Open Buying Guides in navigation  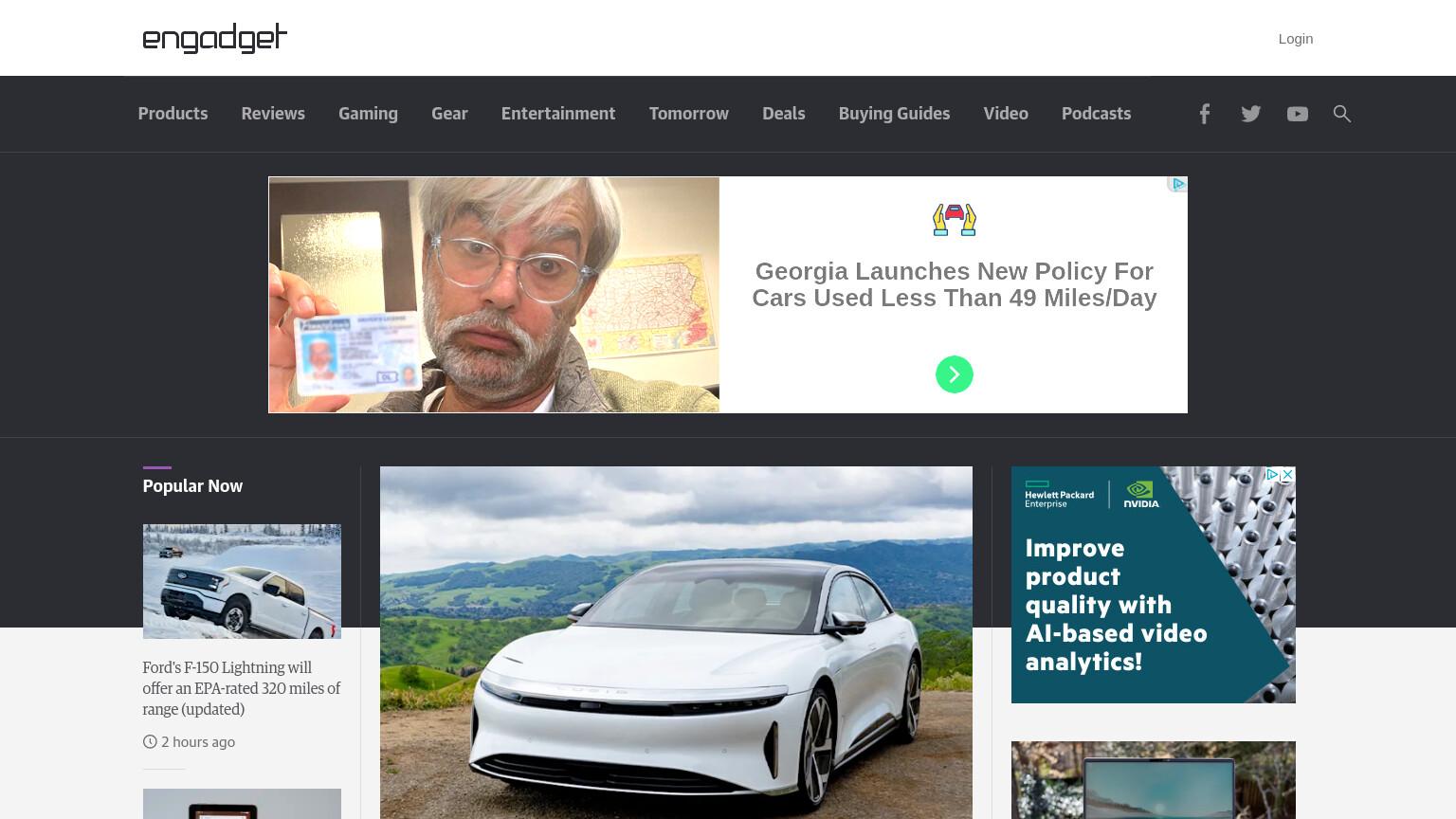point(894,114)
